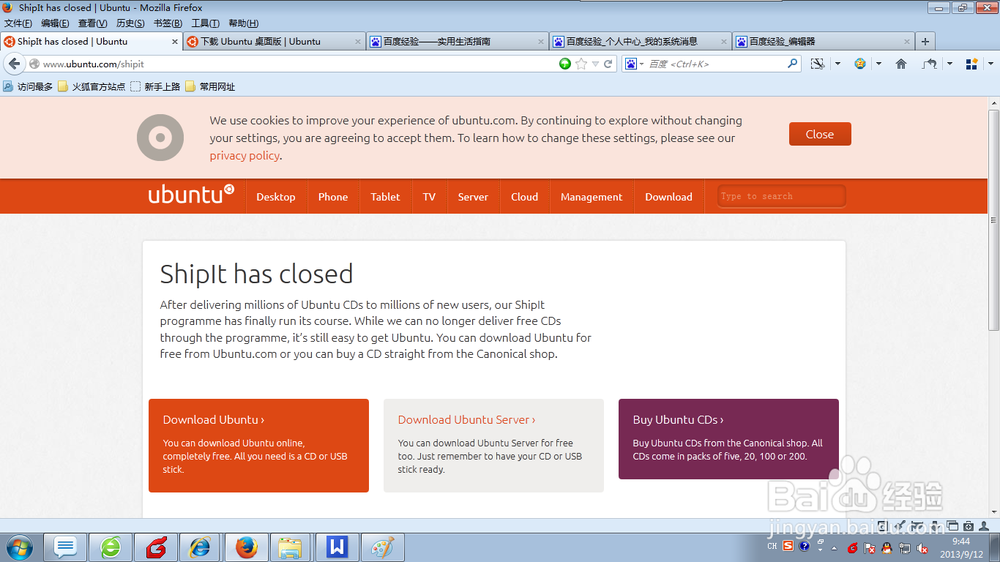Click the undo closed tab arrow icon
Viewport: 1000px width, 562px height.
(x=929, y=64)
